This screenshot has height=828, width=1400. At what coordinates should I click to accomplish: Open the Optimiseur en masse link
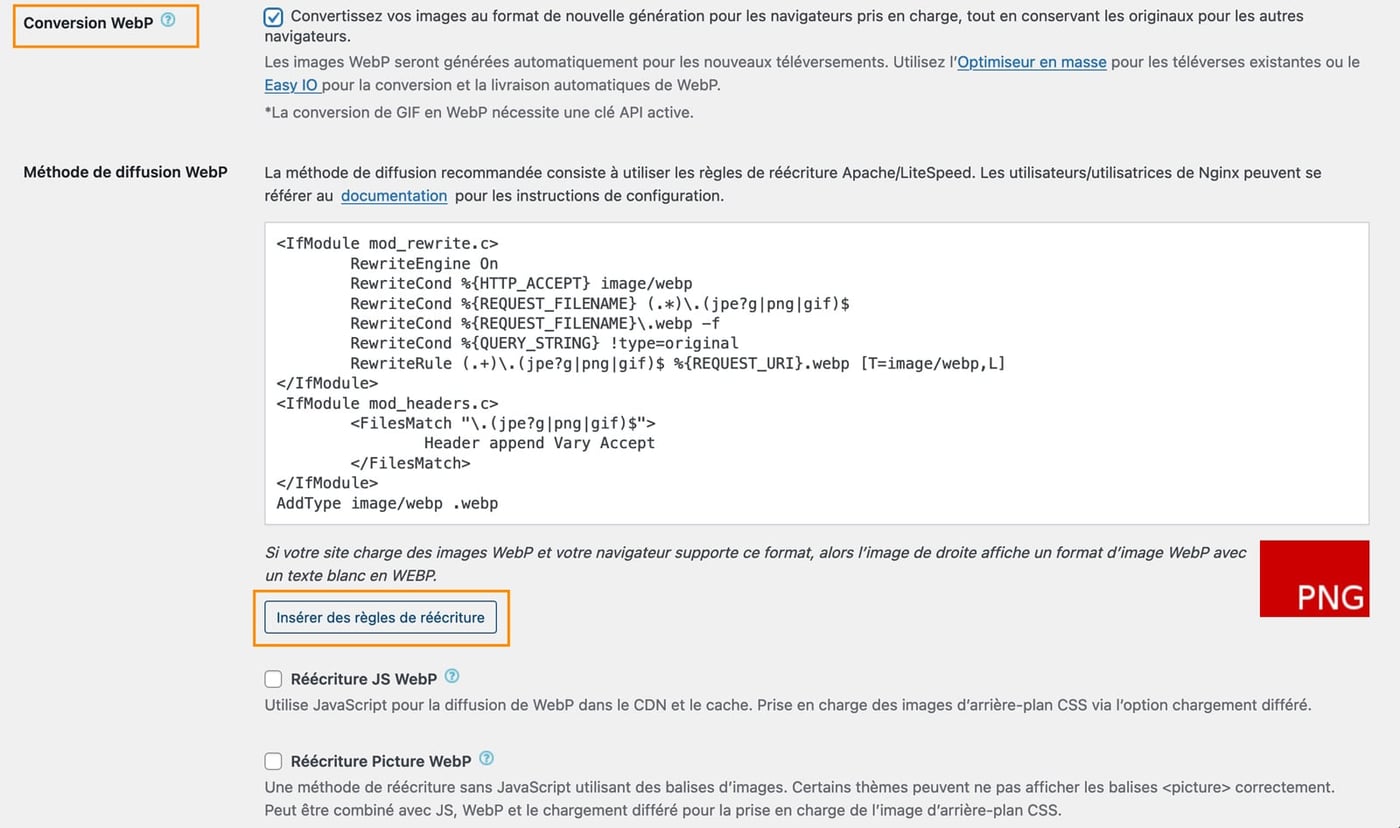point(1031,62)
